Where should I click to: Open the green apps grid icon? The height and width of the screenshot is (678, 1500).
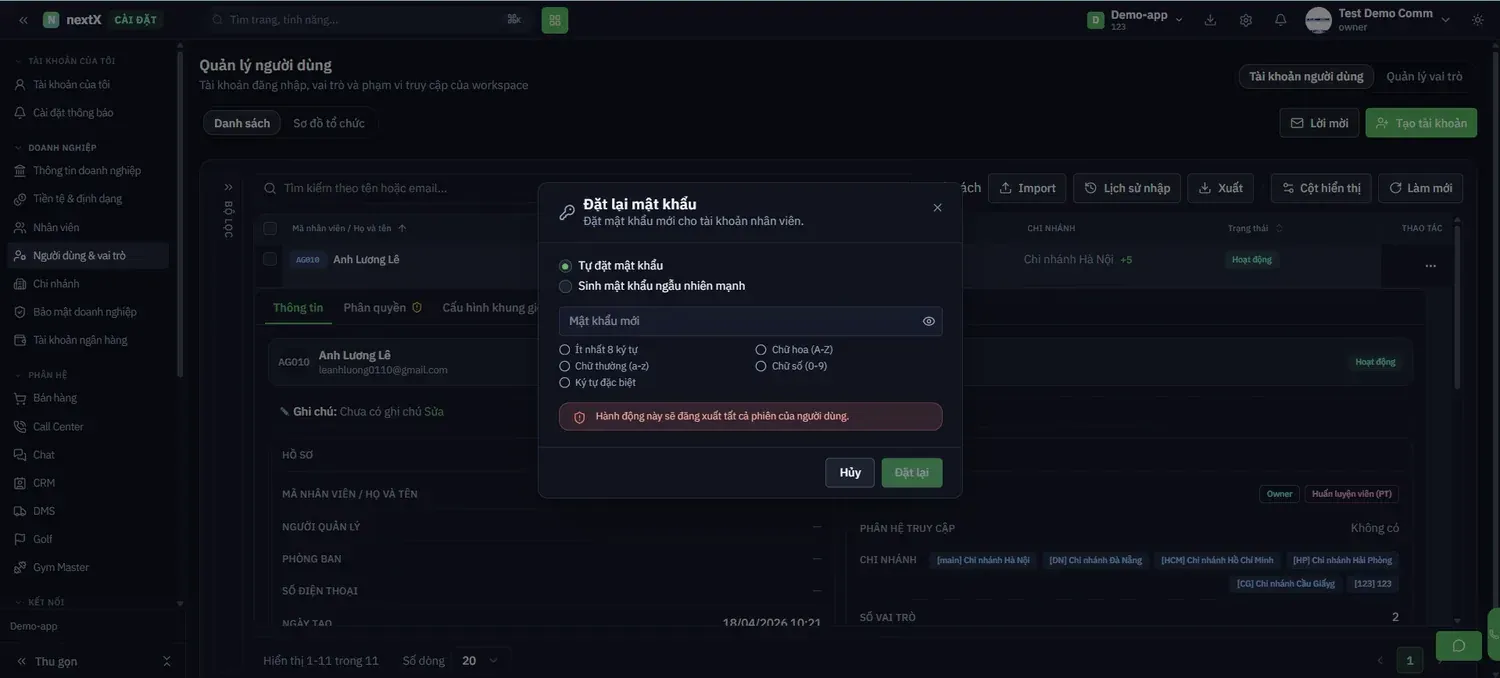pos(555,20)
